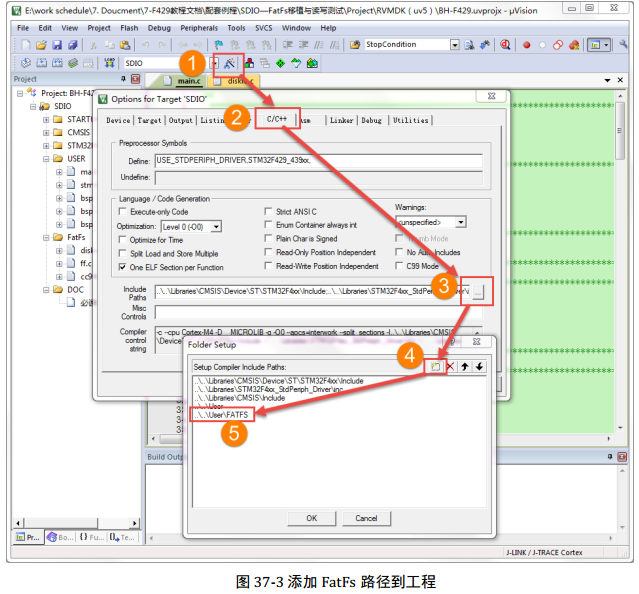Move path up with the up arrow icon
Viewport: 639px width, 594px height.
pos(465,367)
